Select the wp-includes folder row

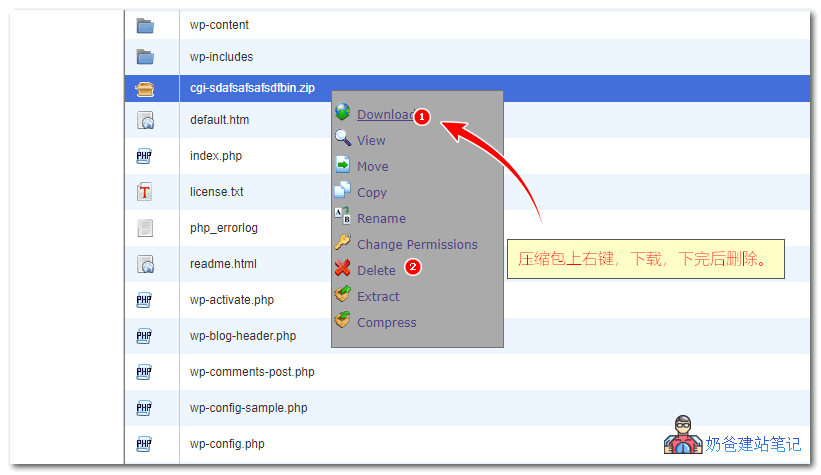coord(222,57)
